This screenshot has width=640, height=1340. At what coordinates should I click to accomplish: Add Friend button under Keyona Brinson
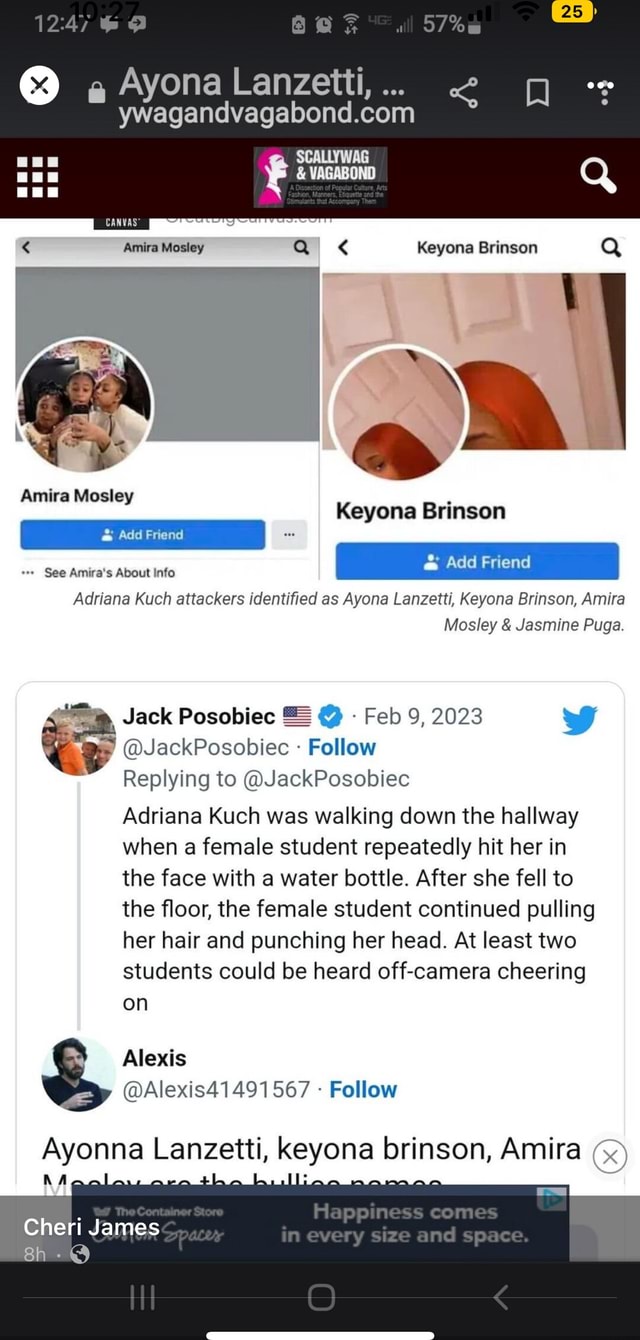pos(477,562)
